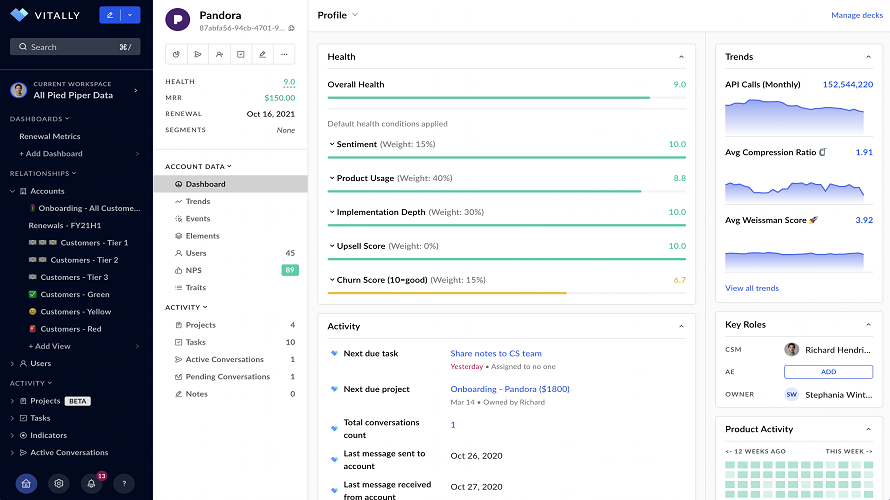The width and height of the screenshot is (890, 500).
Task: Click the API Calls (Monthly) chart
Action: (795, 117)
